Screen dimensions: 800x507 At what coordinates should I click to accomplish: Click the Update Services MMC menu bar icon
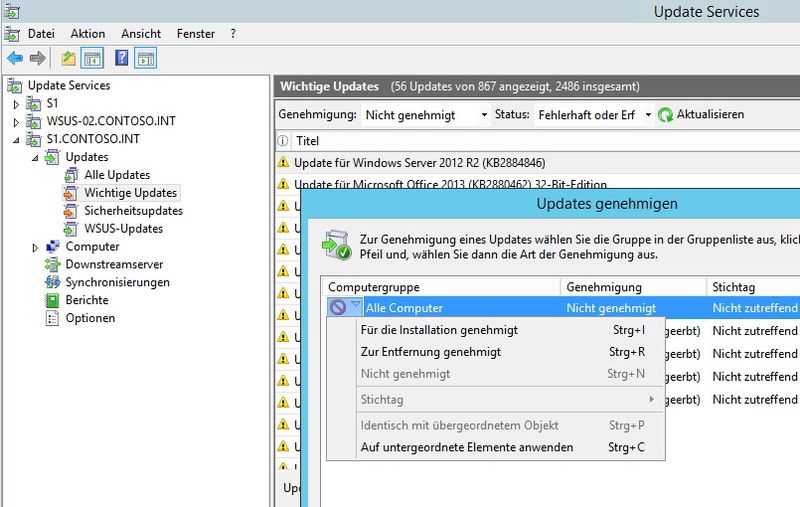pyautogui.click(x=12, y=34)
